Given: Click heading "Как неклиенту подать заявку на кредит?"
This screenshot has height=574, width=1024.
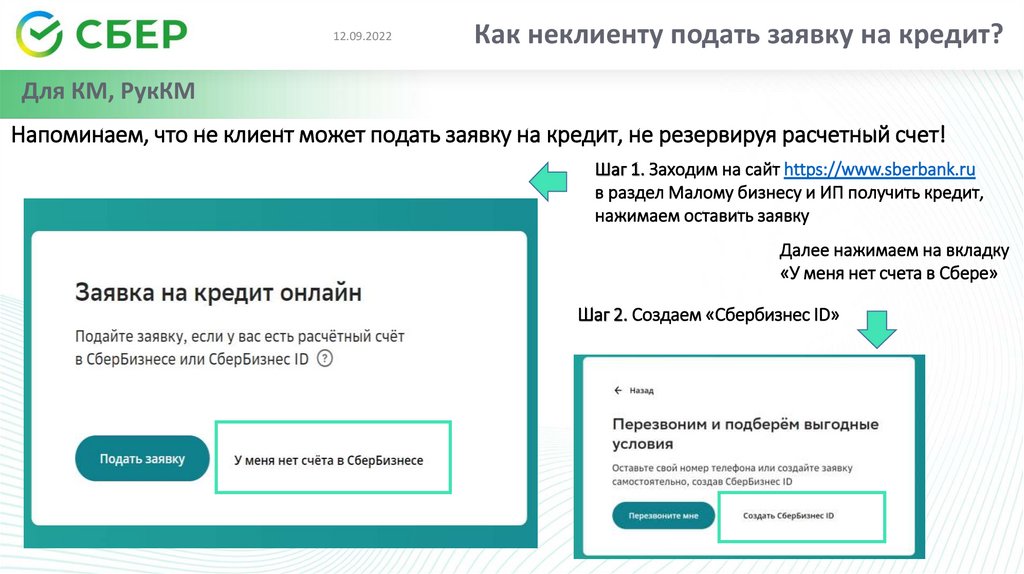Looking at the screenshot, I should pyautogui.click(x=739, y=33).
